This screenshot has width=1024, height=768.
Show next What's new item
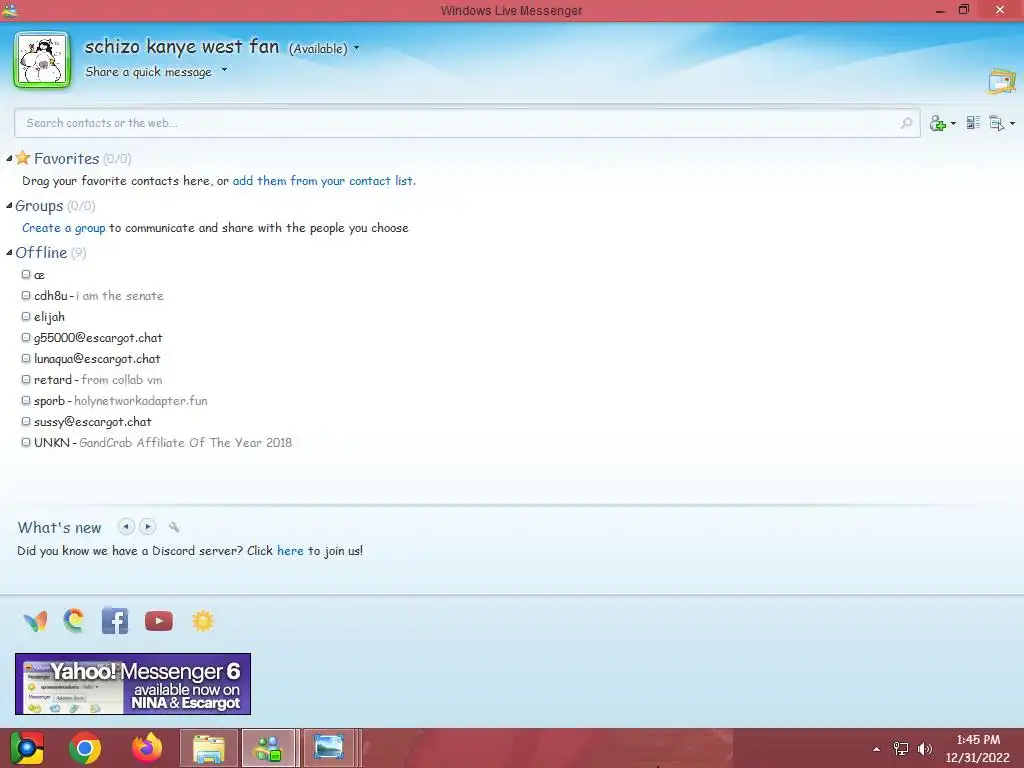coord(148,526)
